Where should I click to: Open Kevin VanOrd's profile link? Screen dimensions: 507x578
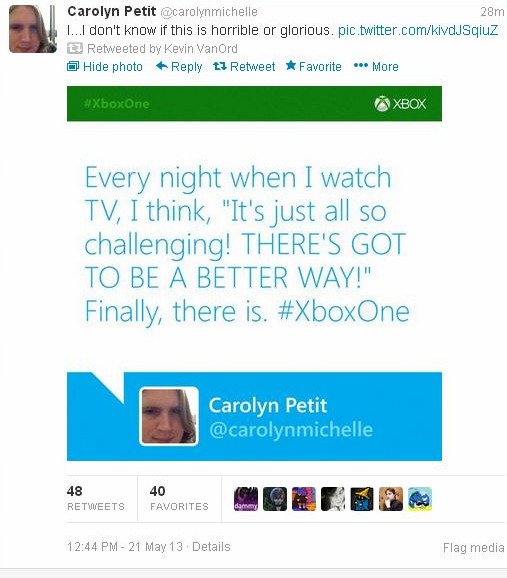click(x=201, y=48)
